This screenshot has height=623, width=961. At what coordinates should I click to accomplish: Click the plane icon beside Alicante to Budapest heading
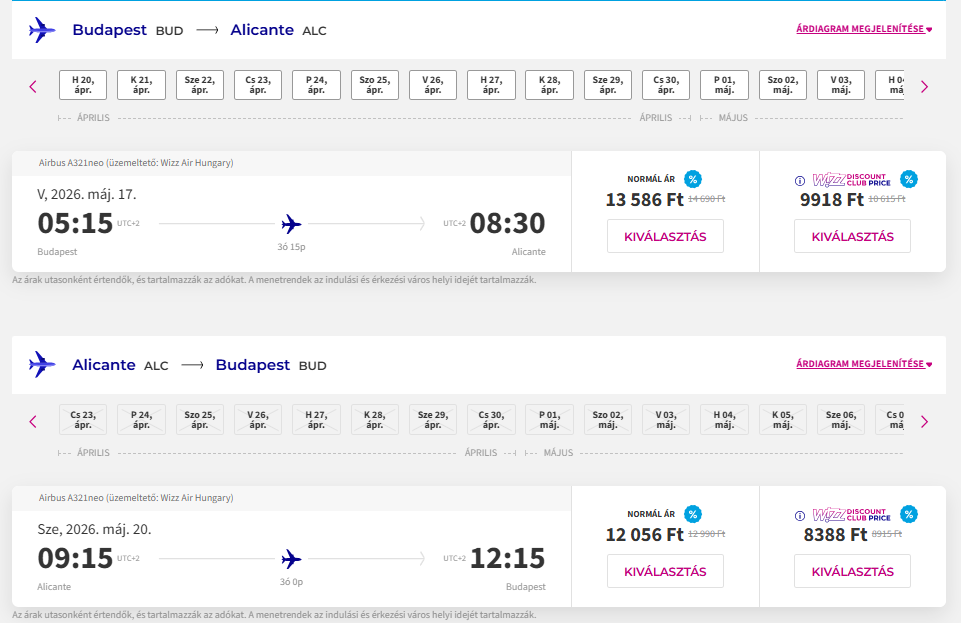coord(43,365)
